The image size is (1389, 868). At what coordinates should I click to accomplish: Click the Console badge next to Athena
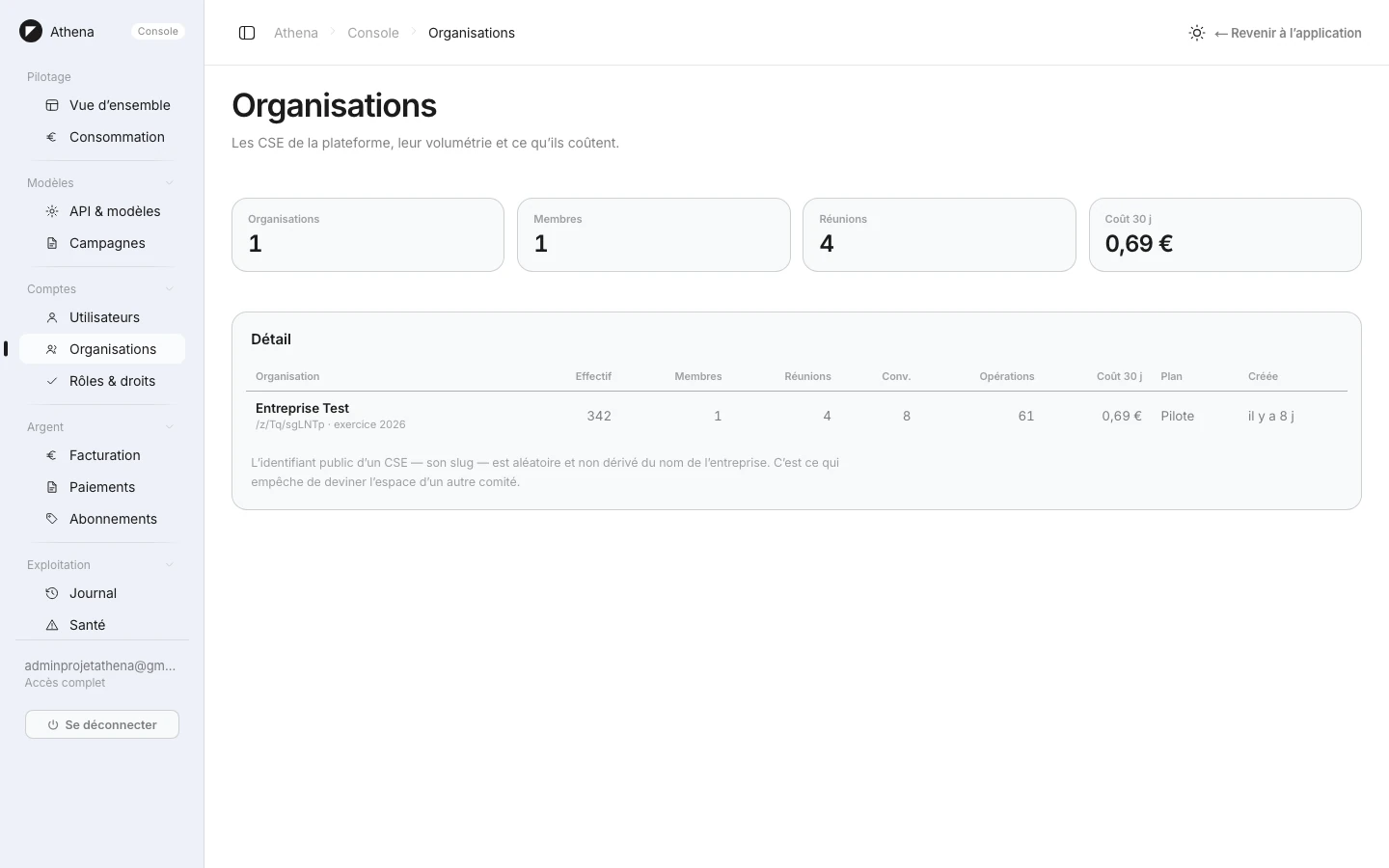coord(158,32)
